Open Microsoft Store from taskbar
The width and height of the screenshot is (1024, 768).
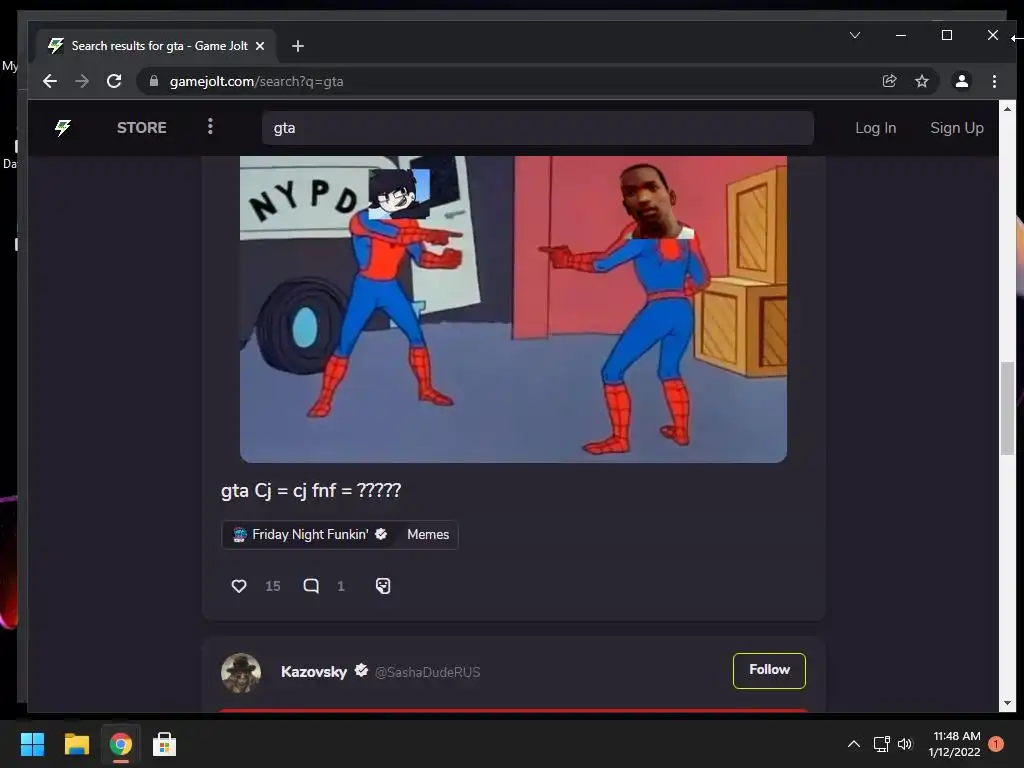[165, 744]
